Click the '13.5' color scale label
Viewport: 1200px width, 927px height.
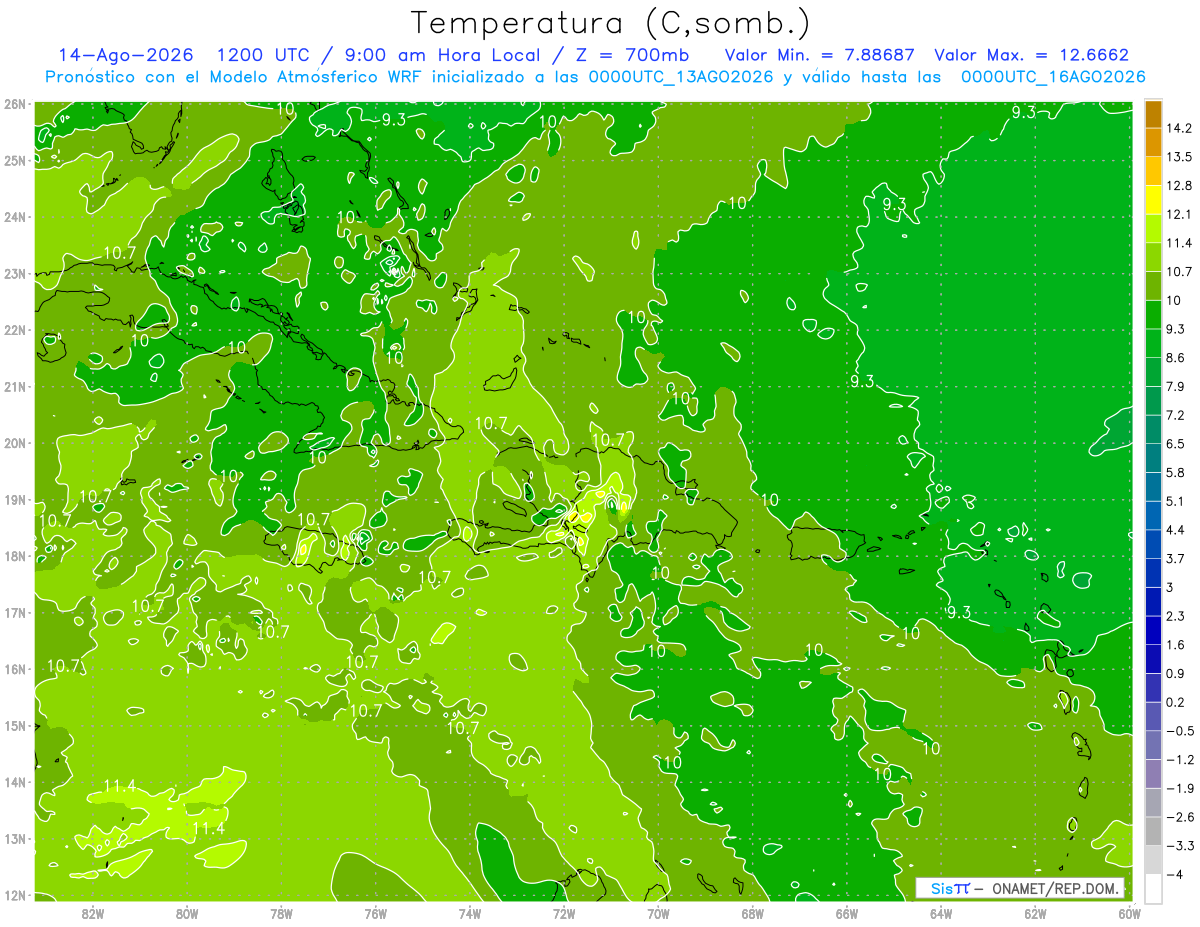click(x=1179, y=157)
